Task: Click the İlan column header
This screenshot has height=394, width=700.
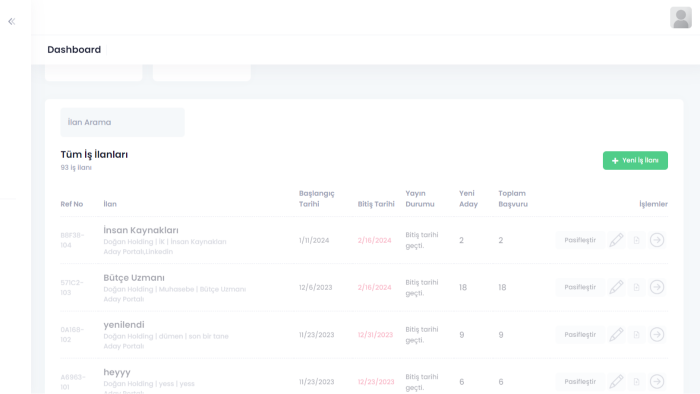Action: click(110, 204)
